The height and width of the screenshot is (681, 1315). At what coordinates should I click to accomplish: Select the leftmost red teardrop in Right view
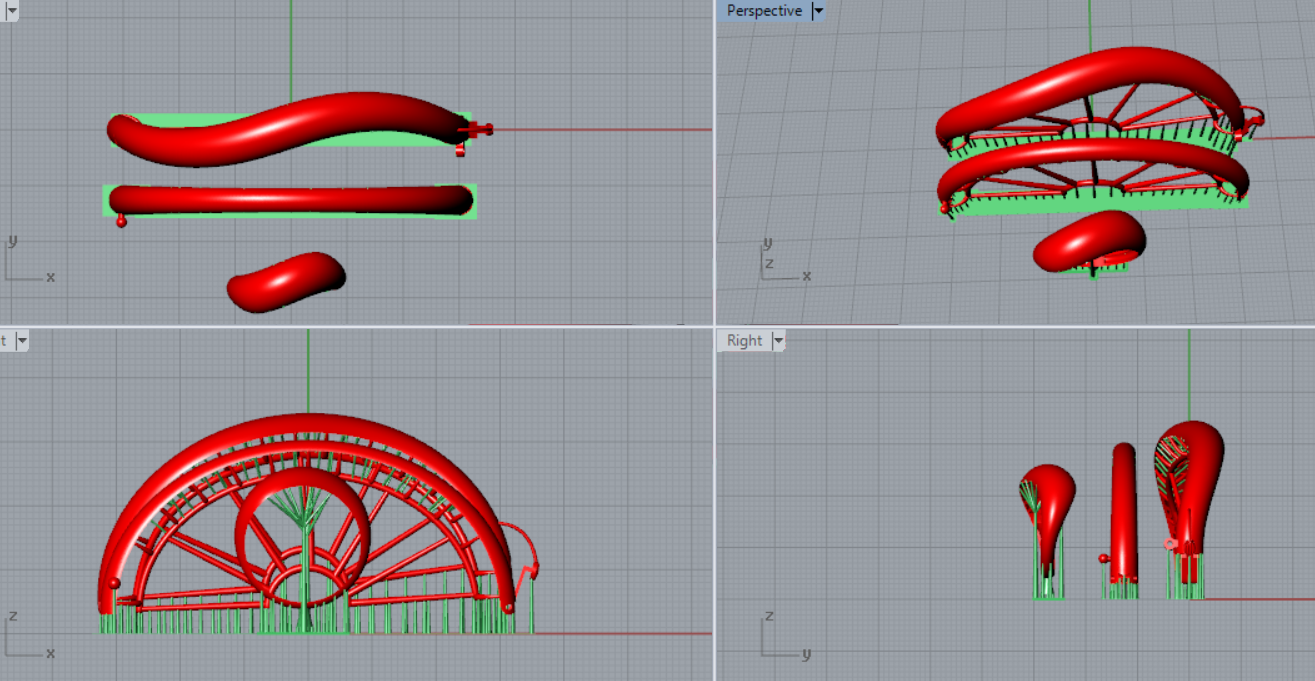point(1052,500)
